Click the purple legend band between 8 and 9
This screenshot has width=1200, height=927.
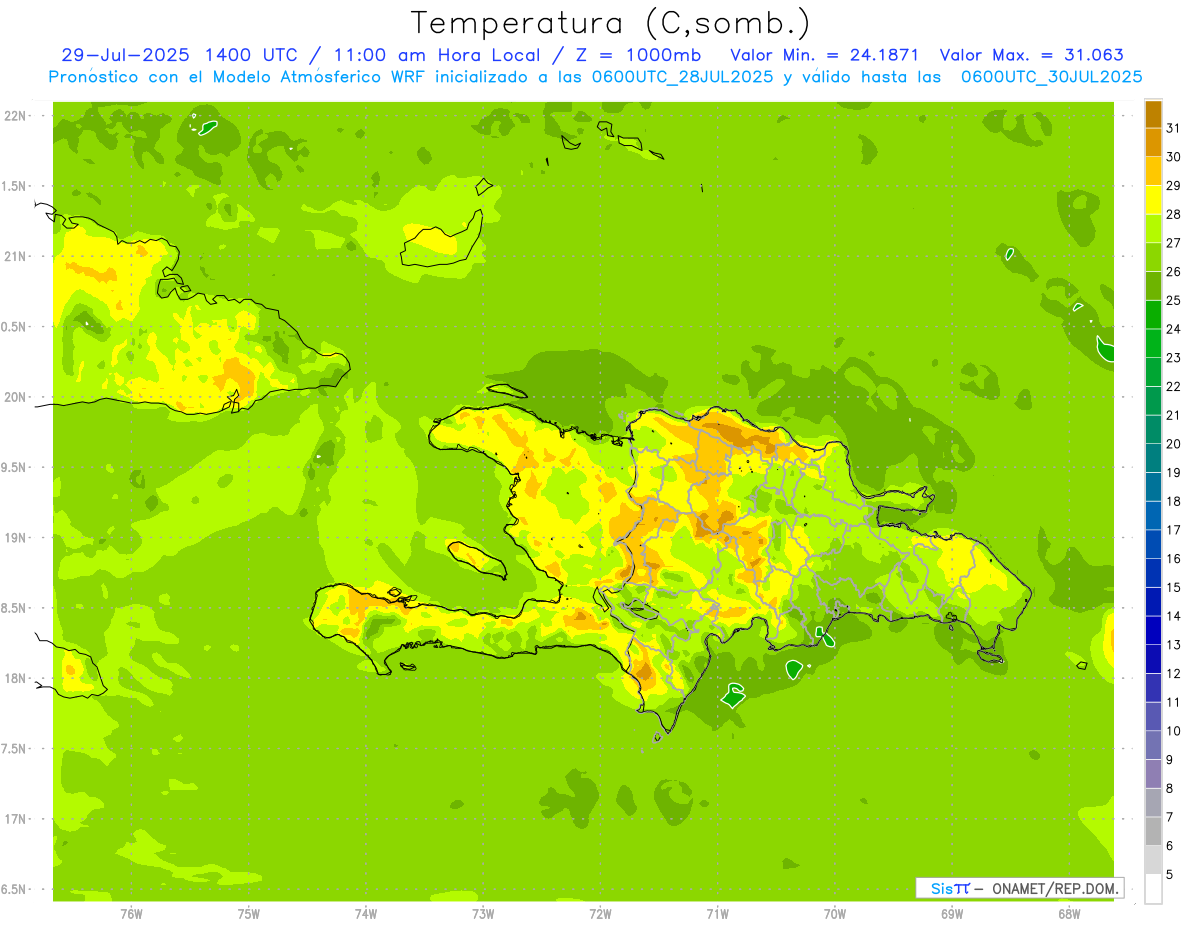[x=1153, y=774]
